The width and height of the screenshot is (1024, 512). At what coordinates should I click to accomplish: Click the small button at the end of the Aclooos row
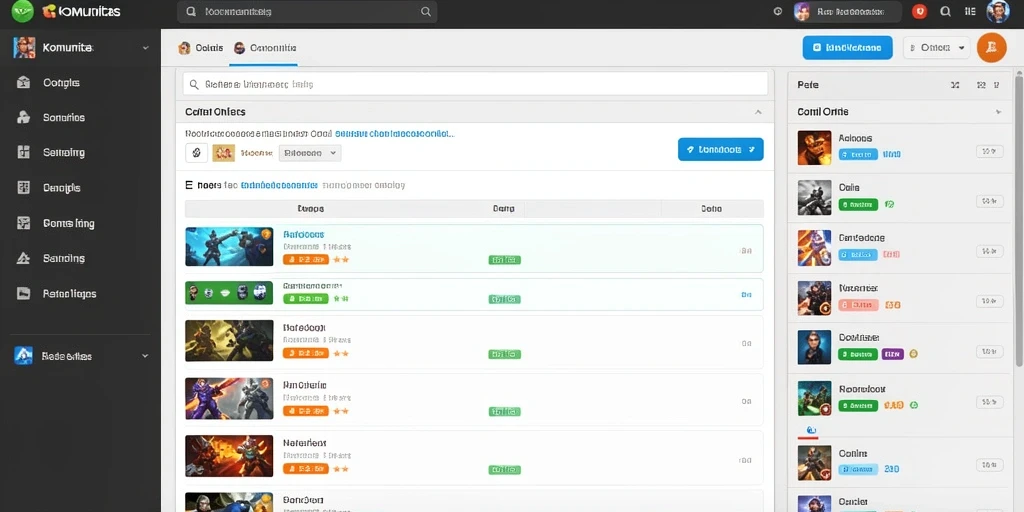click(989, 152)
